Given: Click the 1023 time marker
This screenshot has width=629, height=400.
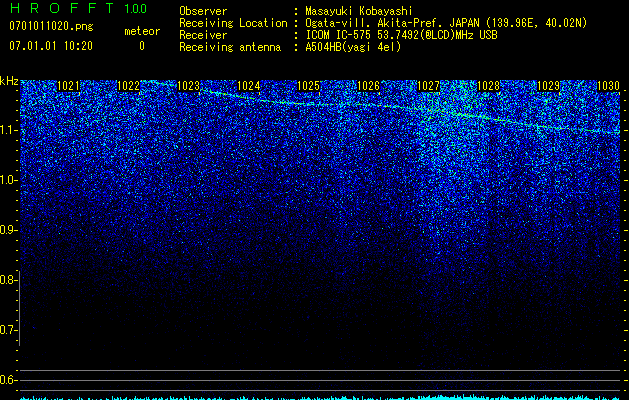Looking at the screenshot, I should (189, 85).
